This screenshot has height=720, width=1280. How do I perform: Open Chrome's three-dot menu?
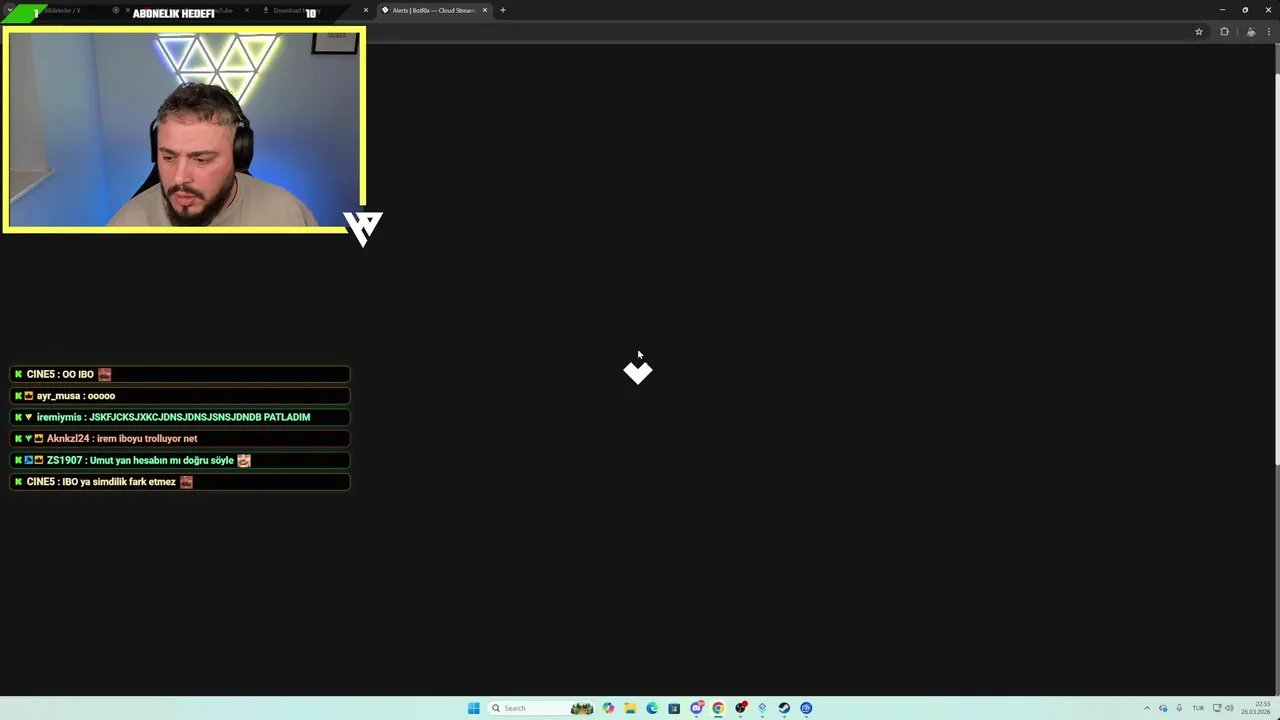[1270, 32]
